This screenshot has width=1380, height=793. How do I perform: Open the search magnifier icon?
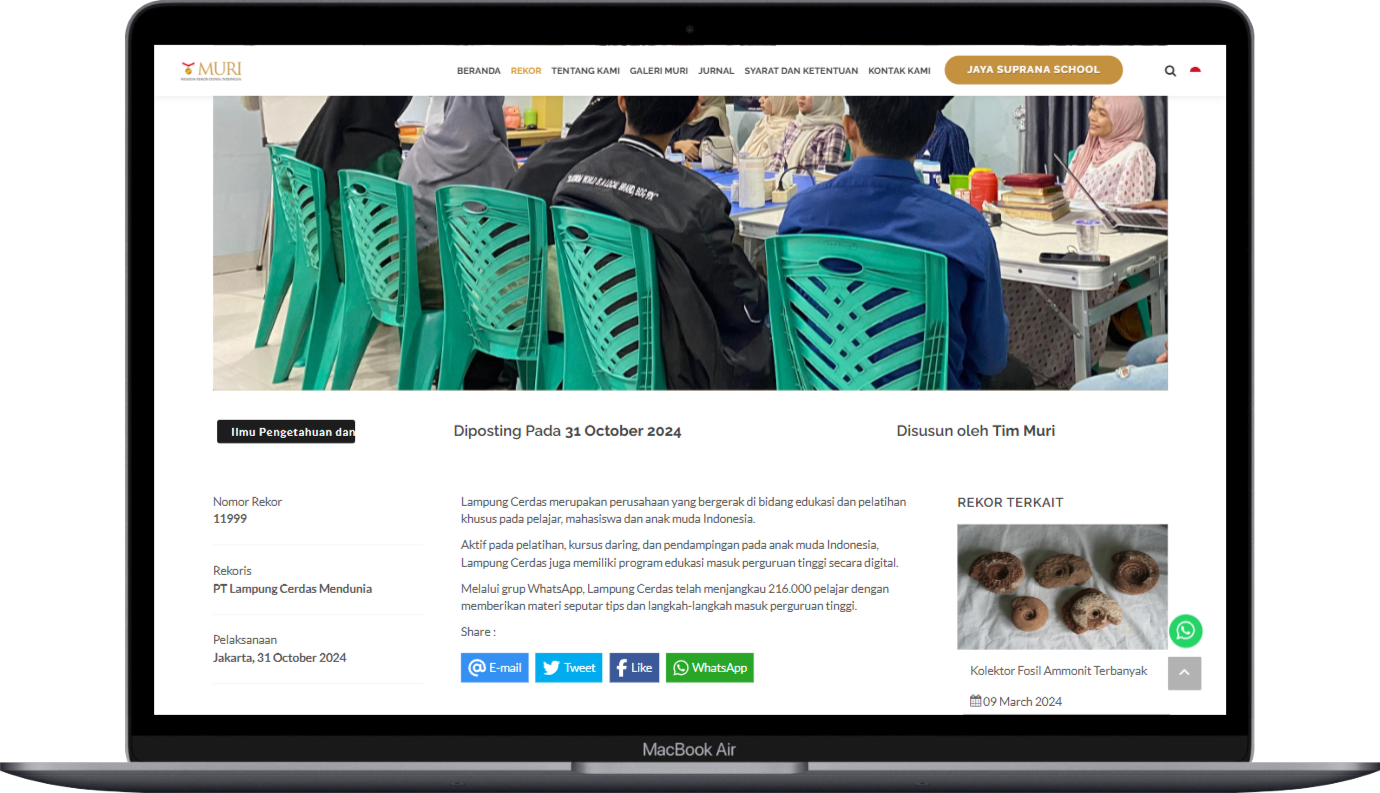coord(1170,71)
